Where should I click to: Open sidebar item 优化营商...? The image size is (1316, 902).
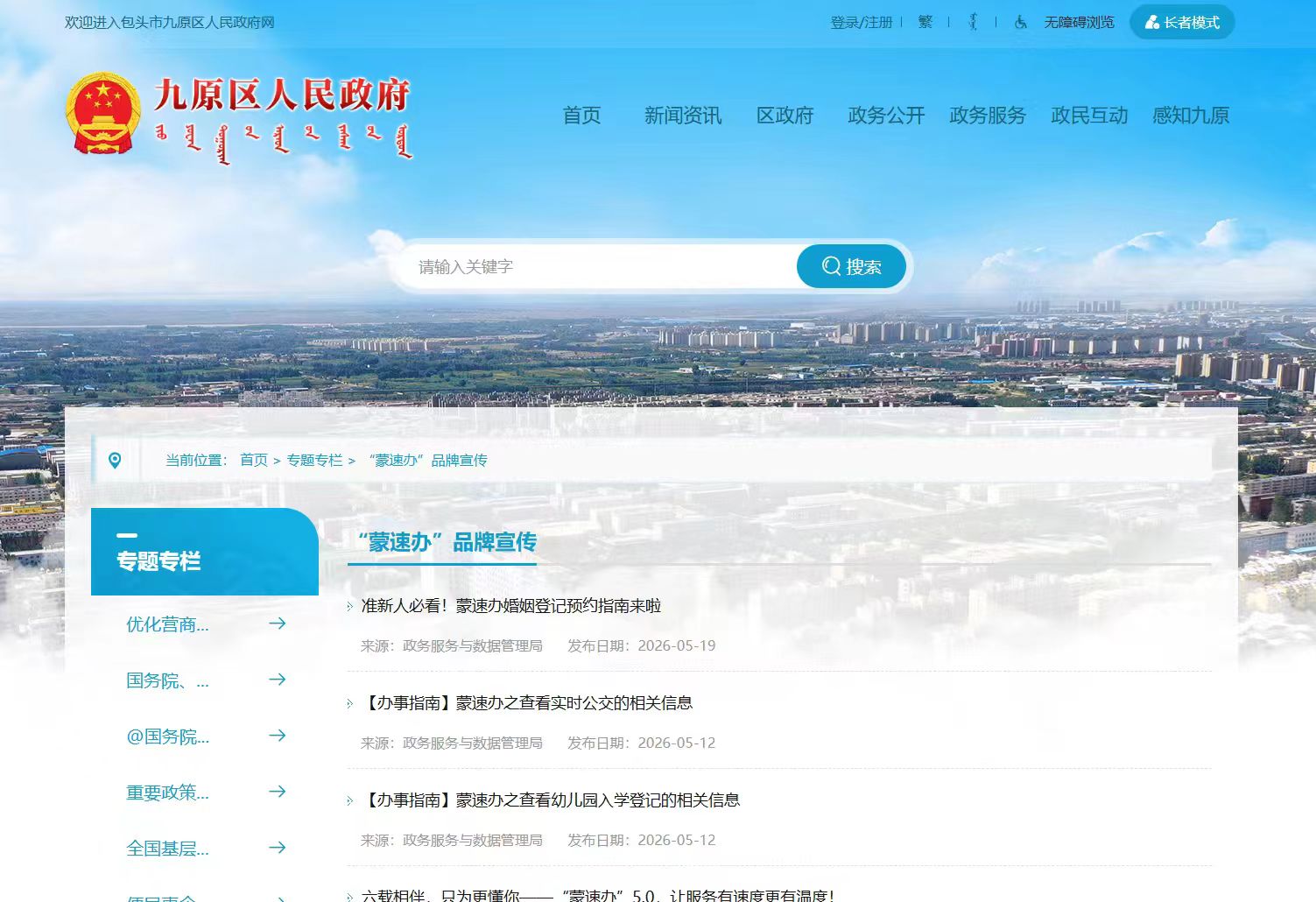click(x=167, y=624)
